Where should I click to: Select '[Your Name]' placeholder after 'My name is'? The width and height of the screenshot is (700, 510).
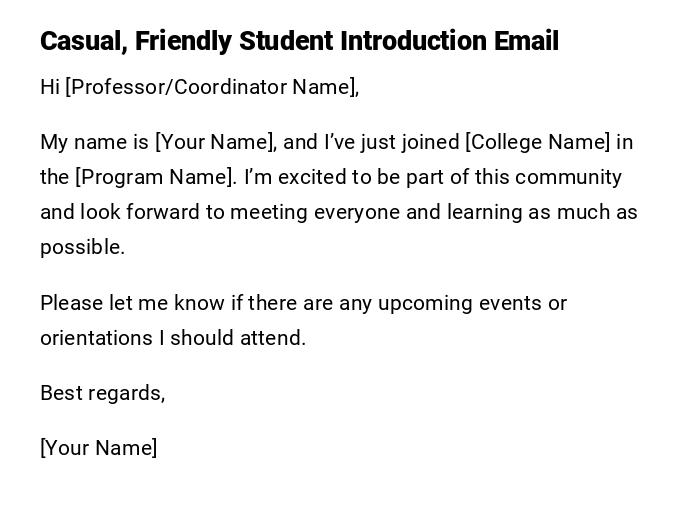[214, 142]
